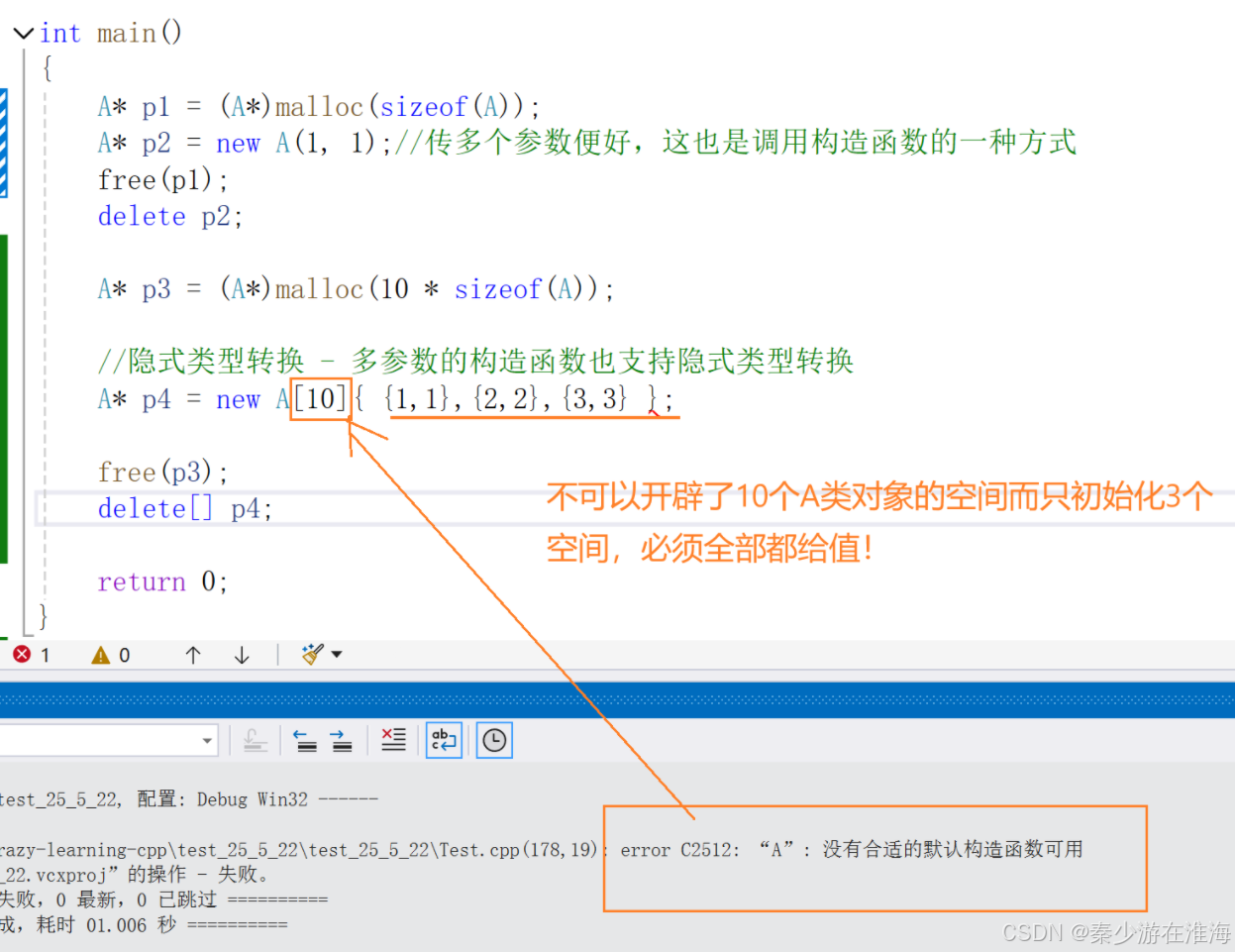Image resolution: width=1235 pixels, height=952 pixels.
Task: Go to next issue with down arrow
Action: click(242, 655)
